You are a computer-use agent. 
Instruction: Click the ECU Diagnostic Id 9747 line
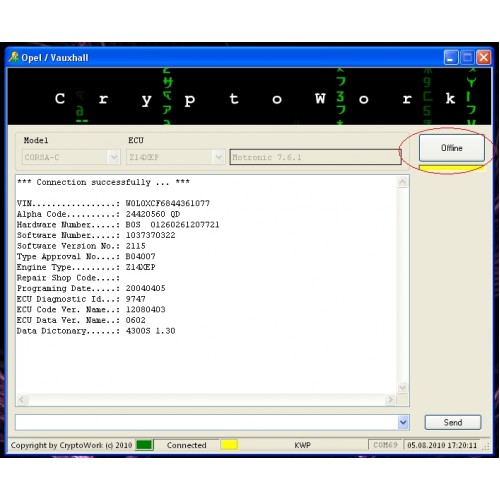pos(81,299)
